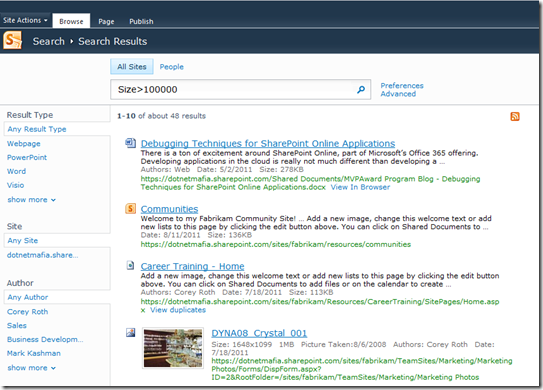Filter results by PowerPoint type
Viewport: 543px width, 390px height.
coord(27,158)
